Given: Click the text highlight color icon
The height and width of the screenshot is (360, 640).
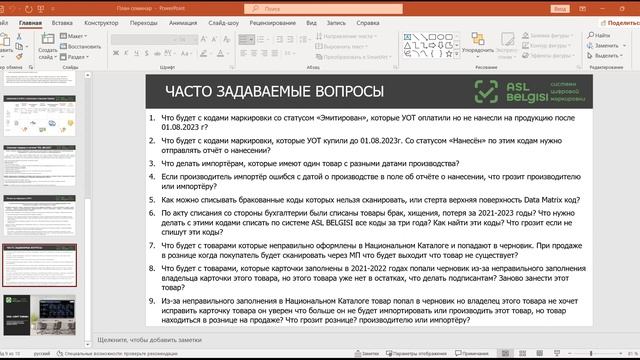Looking at the screenshot, I should (x=203, y=53).
